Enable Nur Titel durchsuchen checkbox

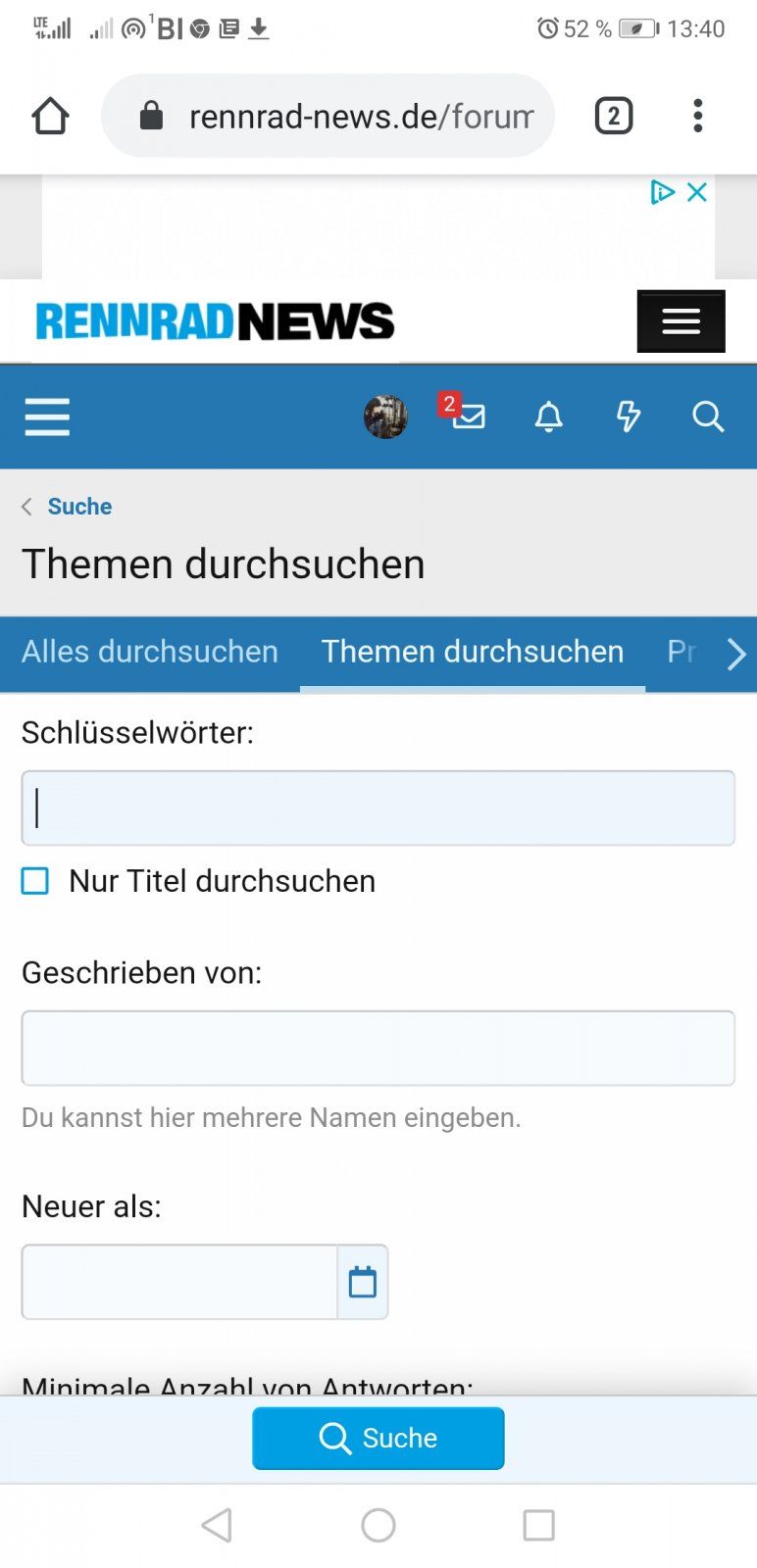[35, 881]
